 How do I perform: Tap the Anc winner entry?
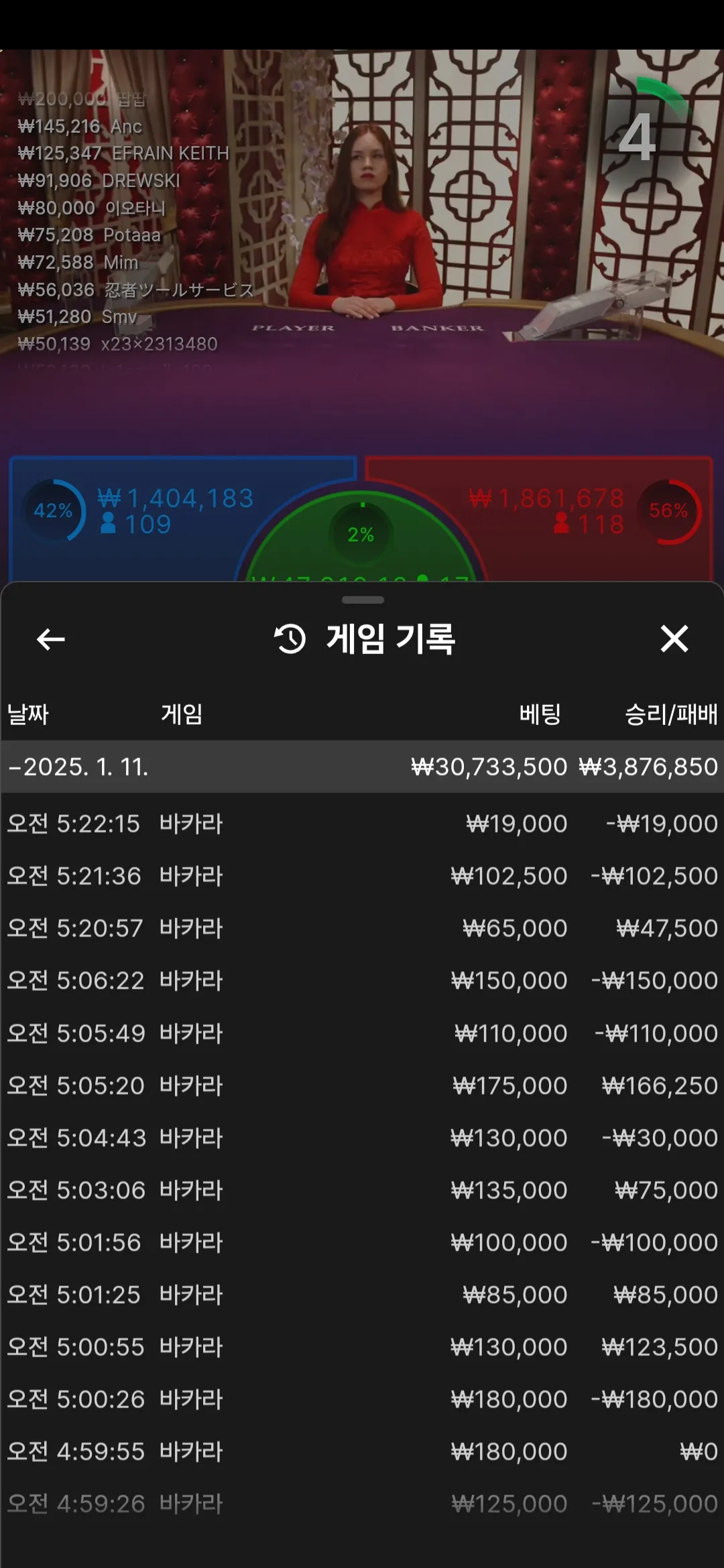tap(80, 127)
